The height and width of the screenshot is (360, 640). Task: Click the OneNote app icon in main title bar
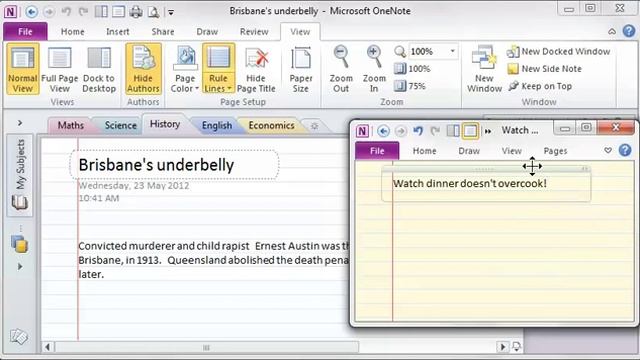[x=10, y=11]
